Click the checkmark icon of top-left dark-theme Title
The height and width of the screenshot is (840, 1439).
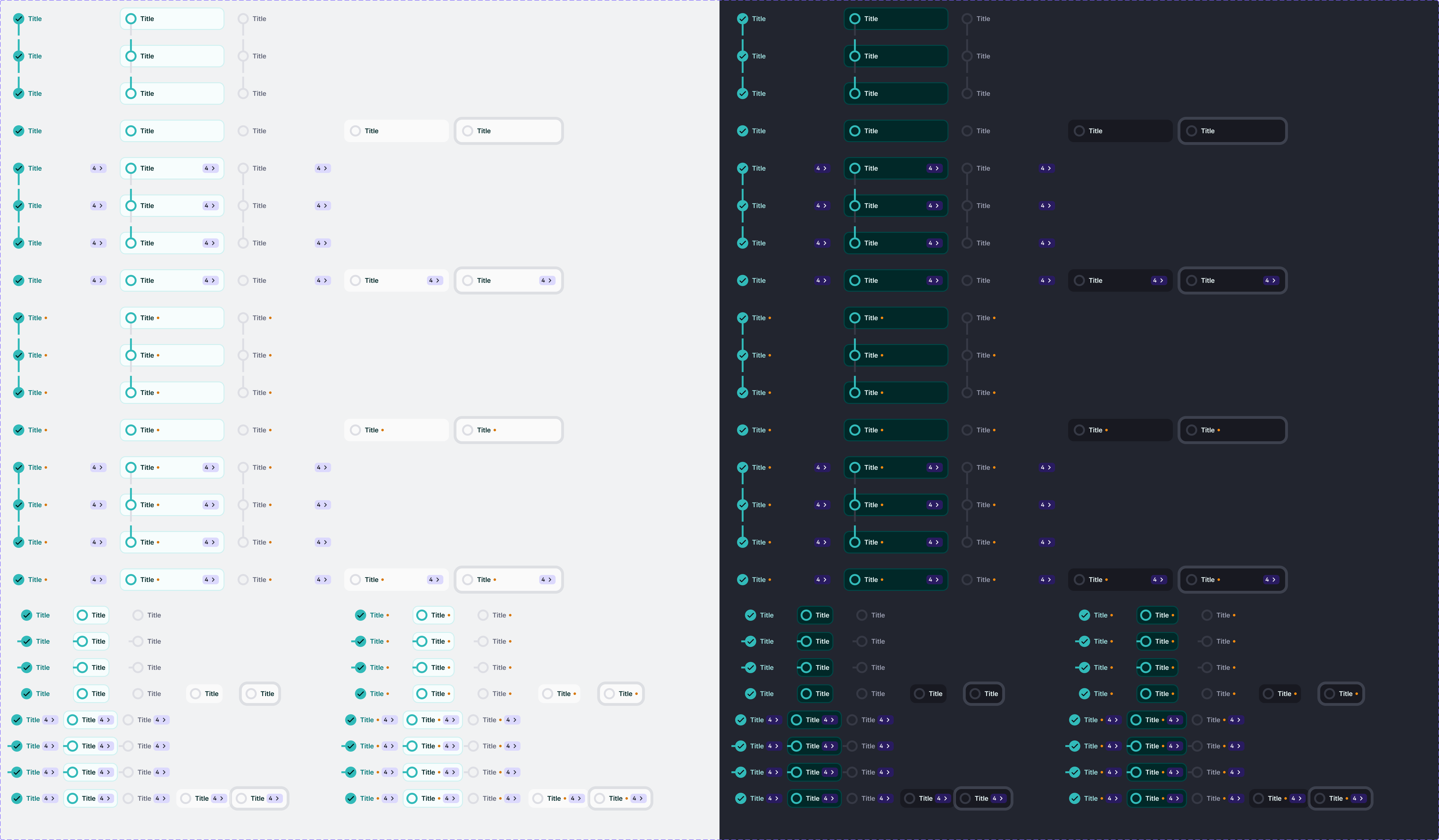[742, 19]
